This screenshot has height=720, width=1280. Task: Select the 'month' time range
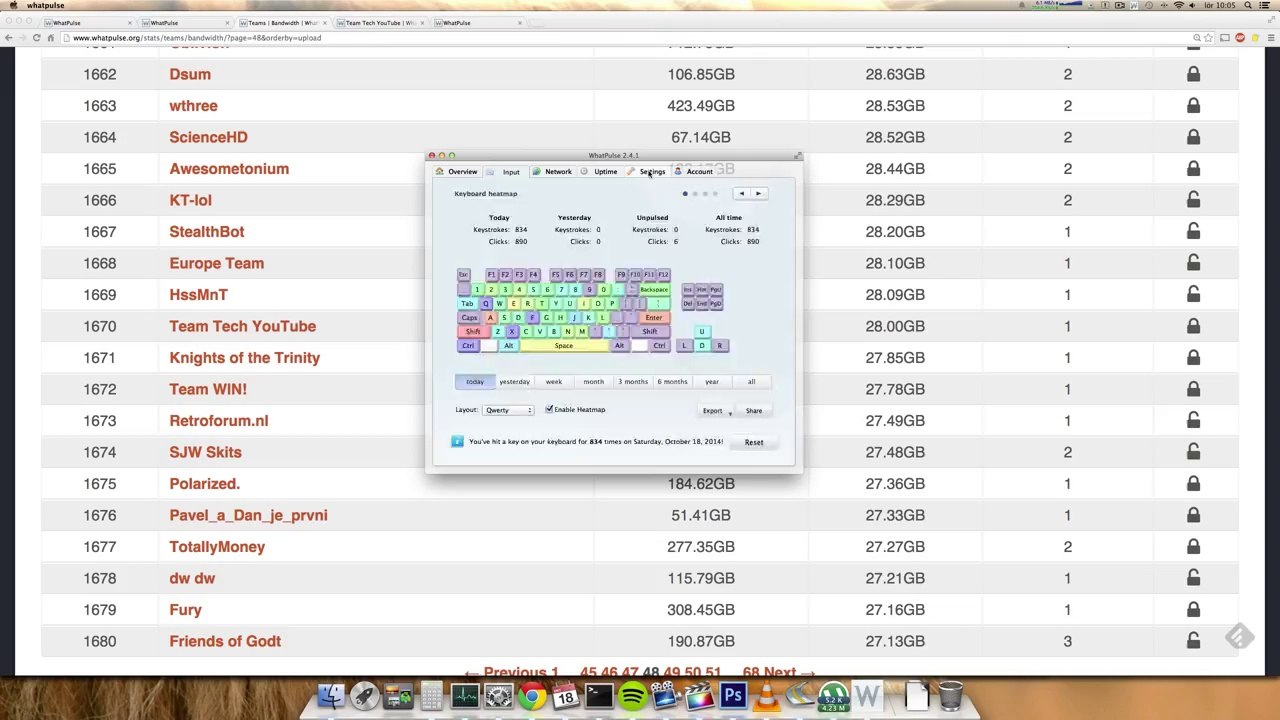pyautogui.click(x=594, y=382)
